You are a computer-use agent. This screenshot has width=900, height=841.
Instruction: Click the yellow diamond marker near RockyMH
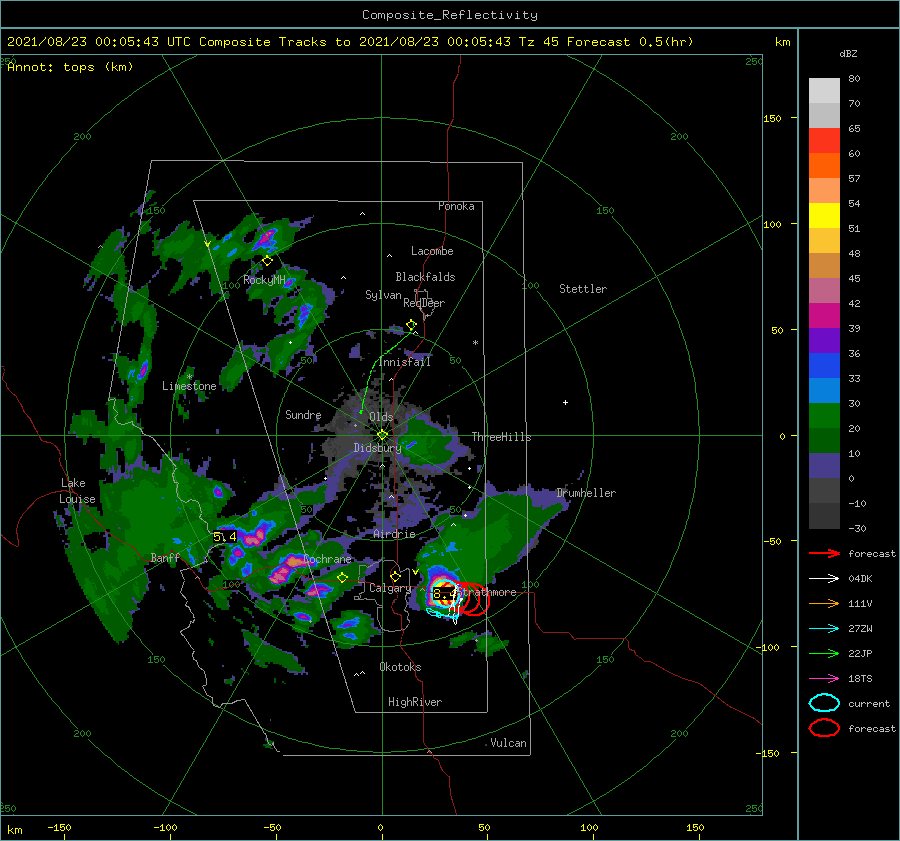click(267, 261)
